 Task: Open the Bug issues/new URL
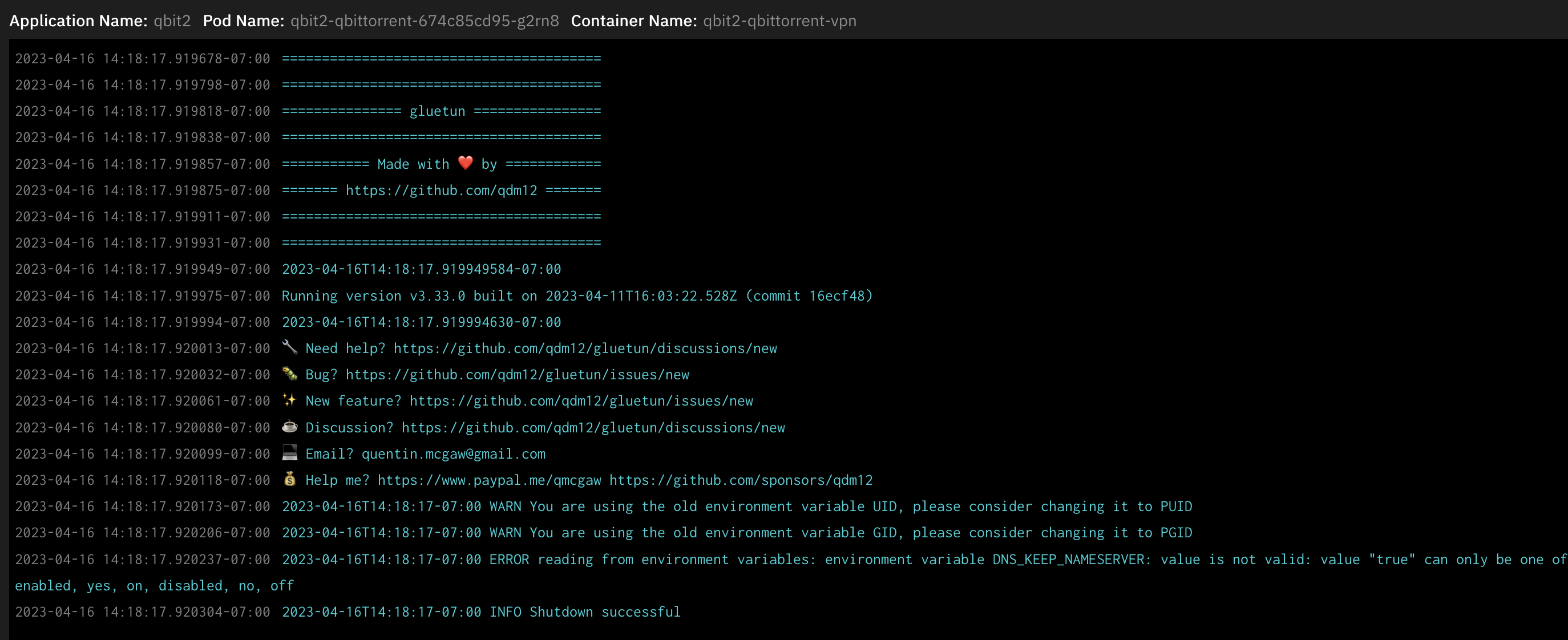pos(518,375)
